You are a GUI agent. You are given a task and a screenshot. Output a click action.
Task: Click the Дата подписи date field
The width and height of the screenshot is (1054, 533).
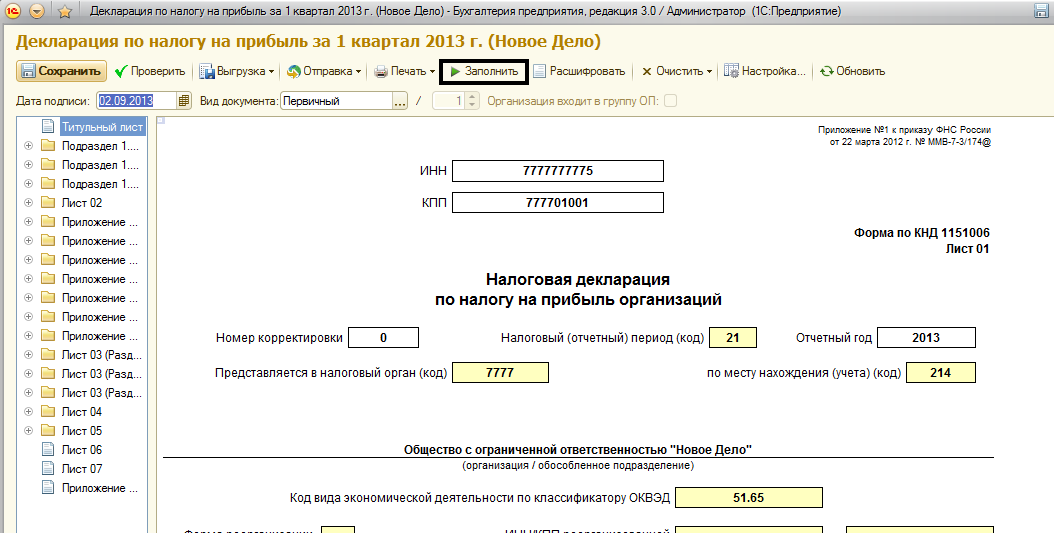[137, 101]
